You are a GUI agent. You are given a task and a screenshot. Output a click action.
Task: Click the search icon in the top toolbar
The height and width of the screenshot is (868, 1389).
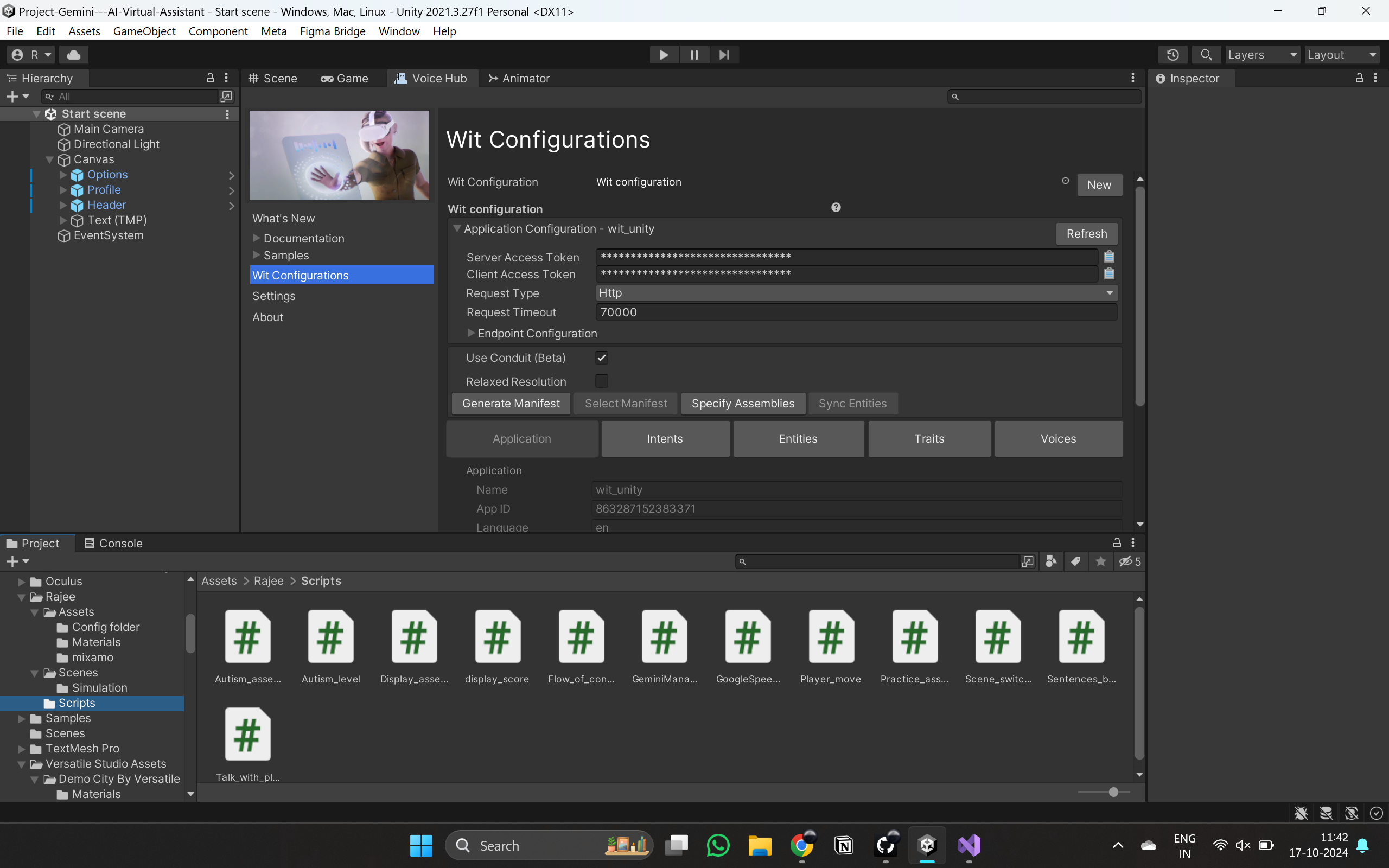point(1206,55)
